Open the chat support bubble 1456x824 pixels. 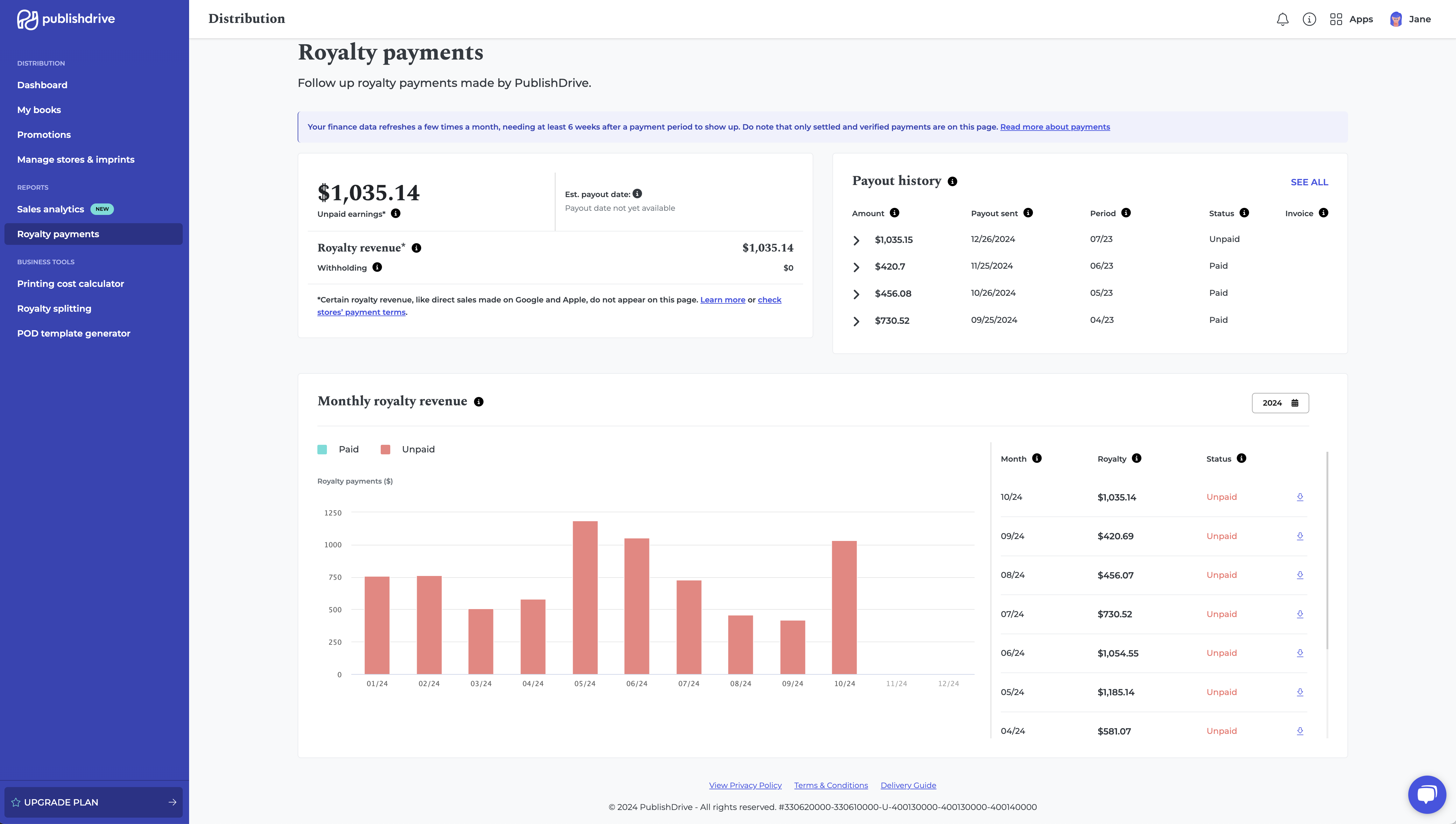(1427, 795)
